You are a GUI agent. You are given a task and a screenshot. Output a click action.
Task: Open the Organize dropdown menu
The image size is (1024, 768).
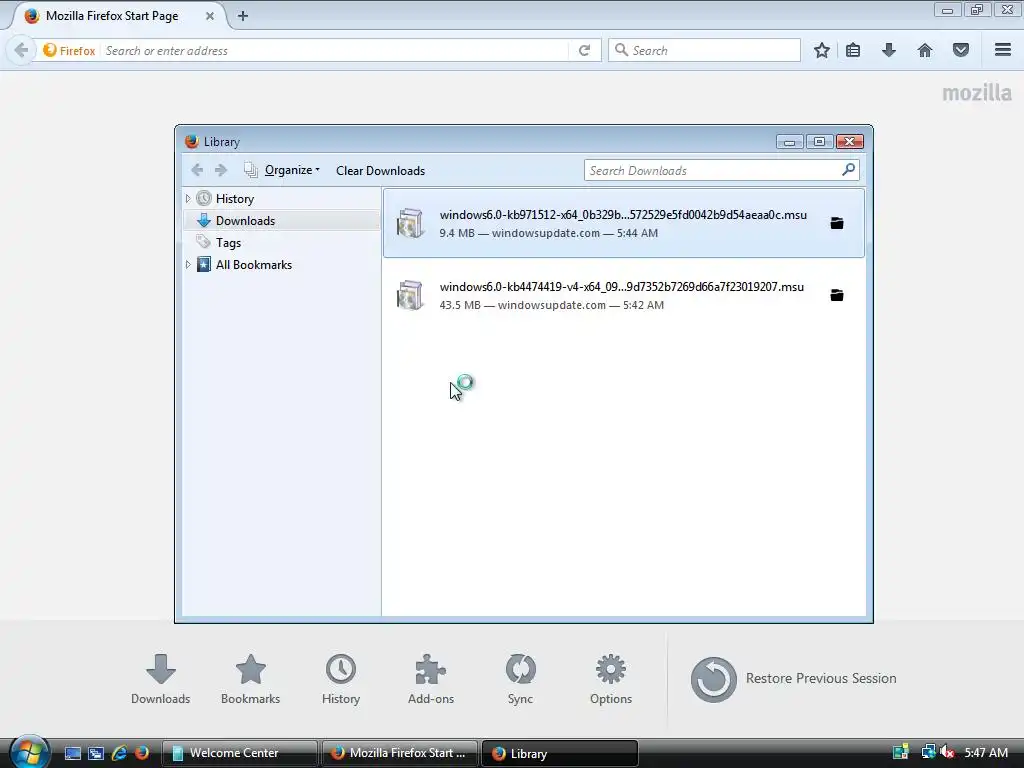click(x=292, y=170)
